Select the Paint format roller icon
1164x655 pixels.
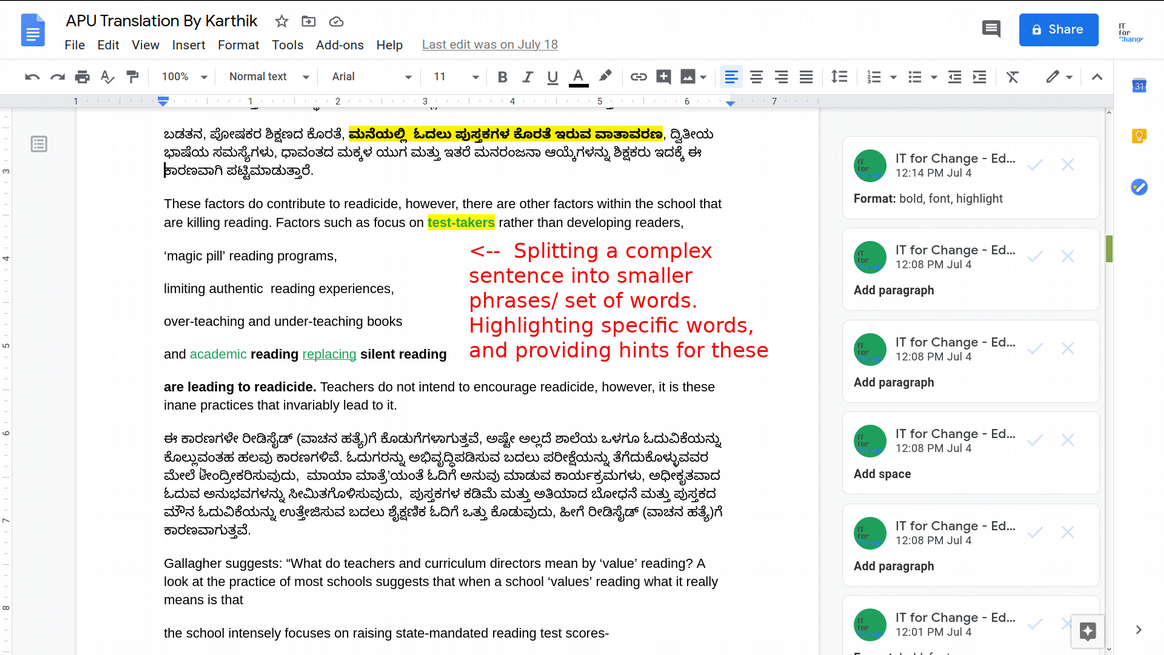pos(132,77)
